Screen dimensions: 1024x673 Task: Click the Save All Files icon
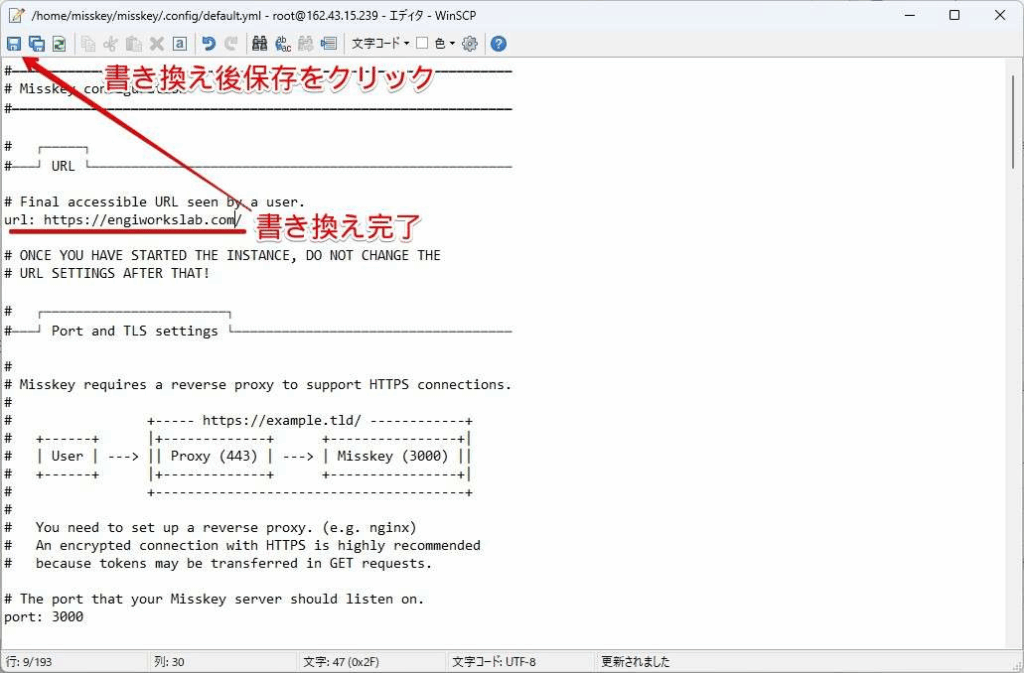pos(37,44)
